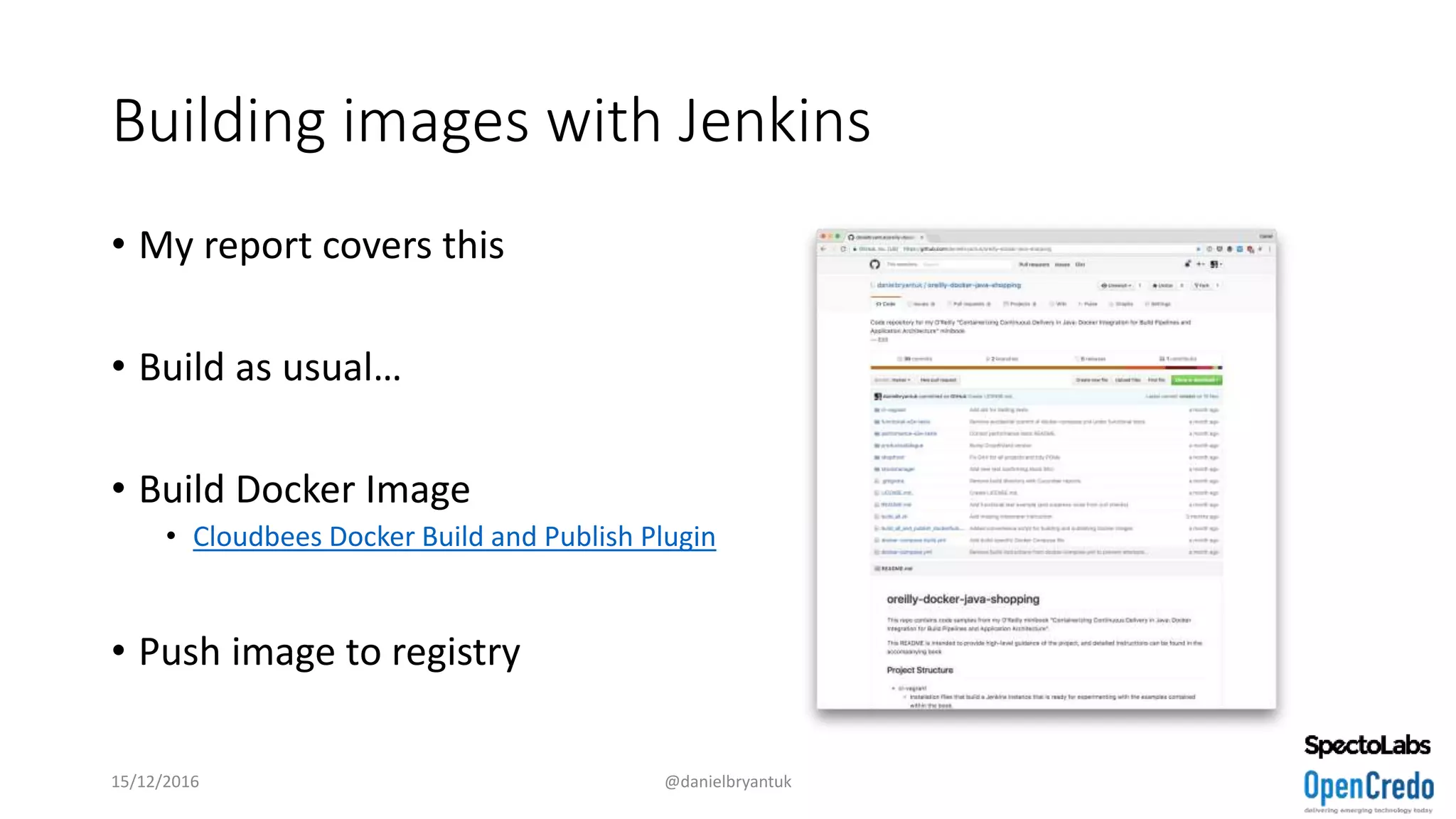Expand the Branch: master dropdown

pyautogui.click(x=892, y=380)
